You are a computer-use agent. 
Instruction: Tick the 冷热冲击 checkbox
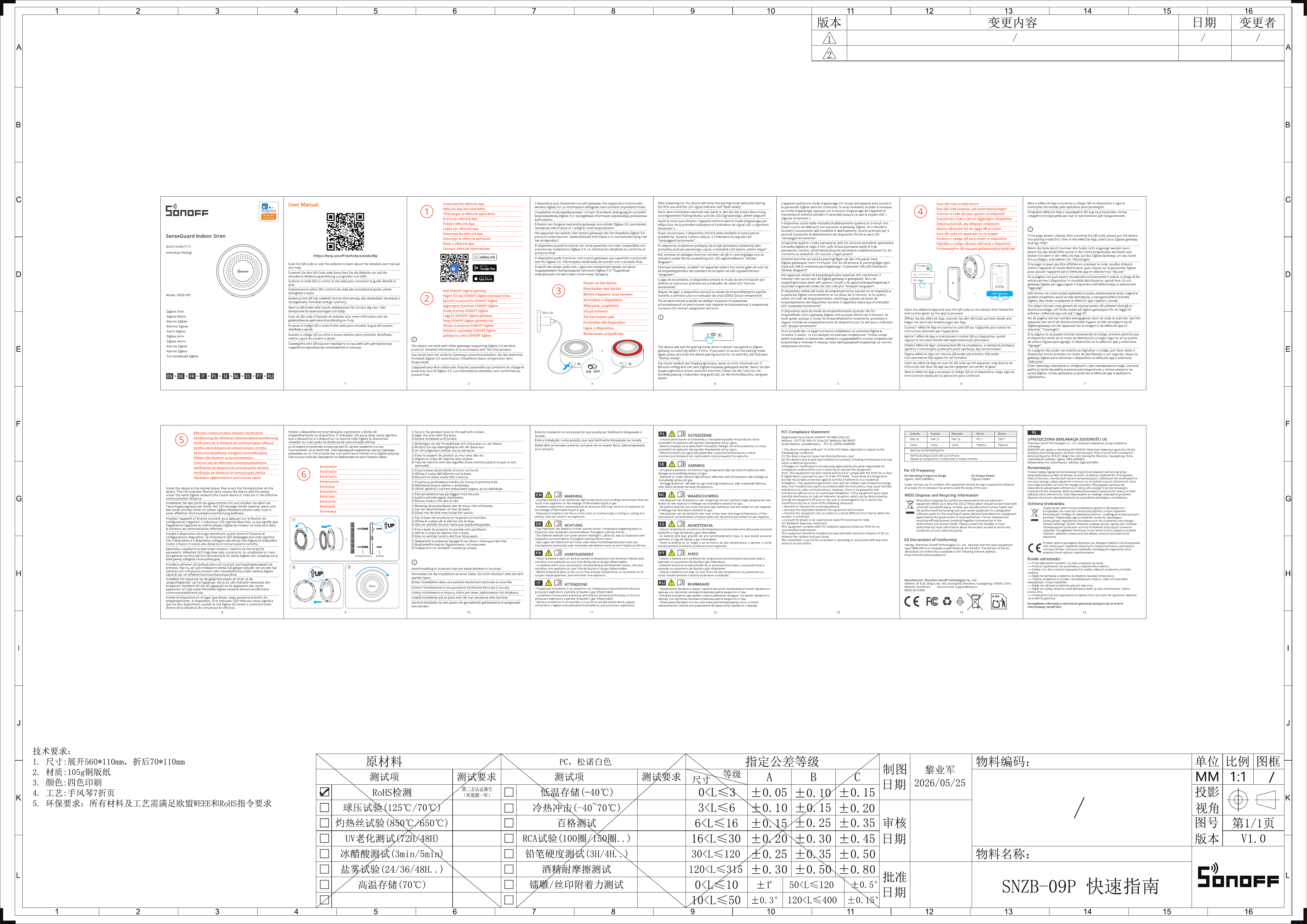point(509,807)
